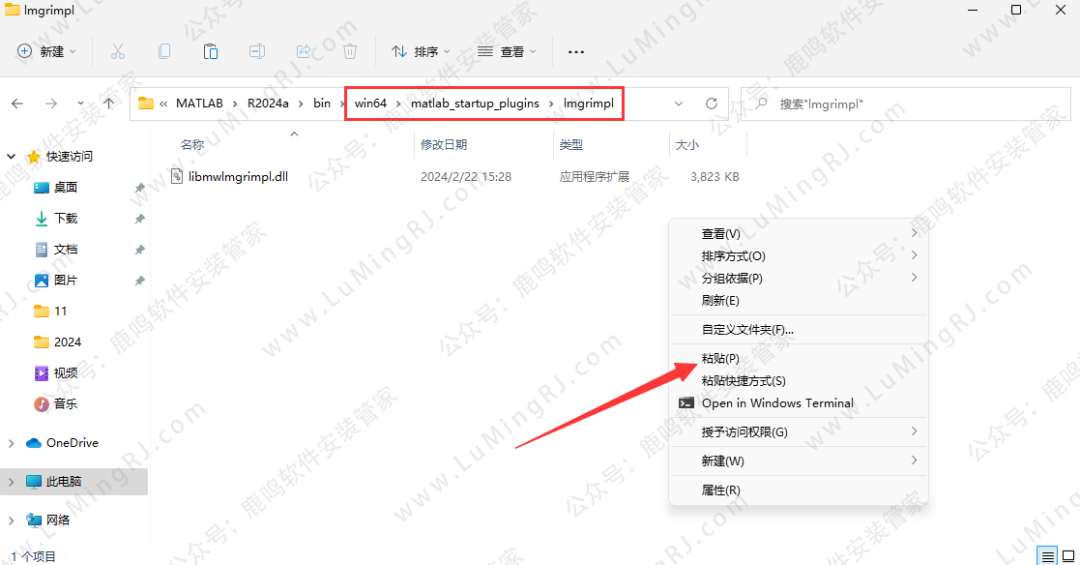Navigate to bin breadcrumb segment
This screenshot has height=565, width=1080.
322,103
